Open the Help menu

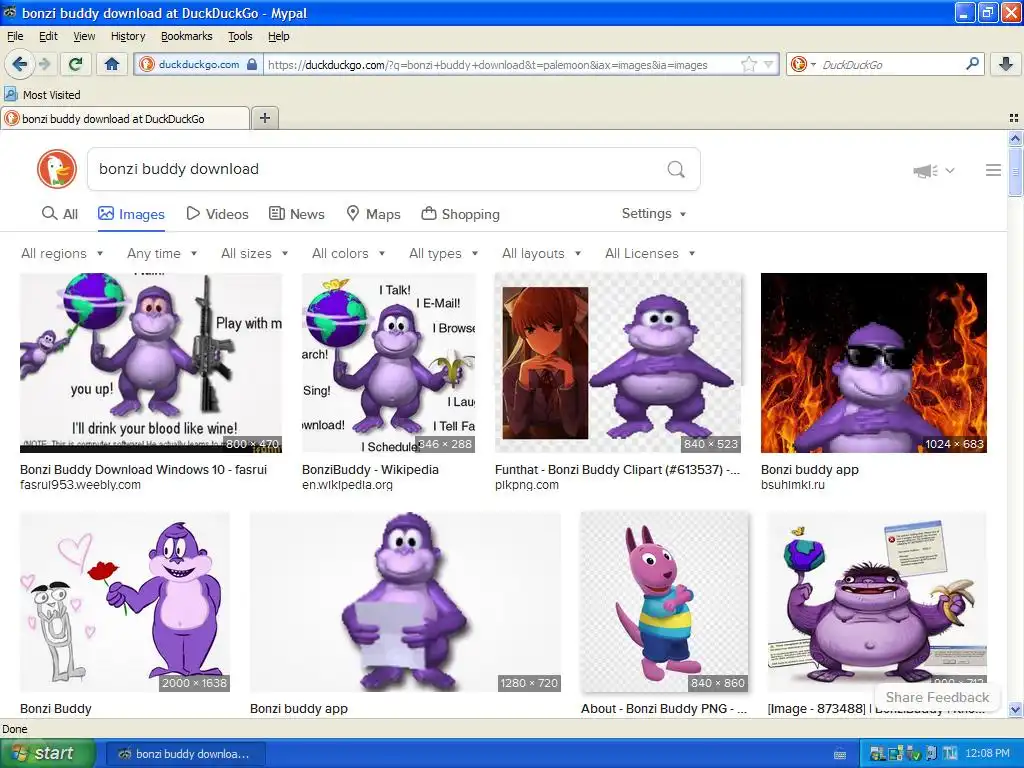pyautogui.click(x=279, y=36)
